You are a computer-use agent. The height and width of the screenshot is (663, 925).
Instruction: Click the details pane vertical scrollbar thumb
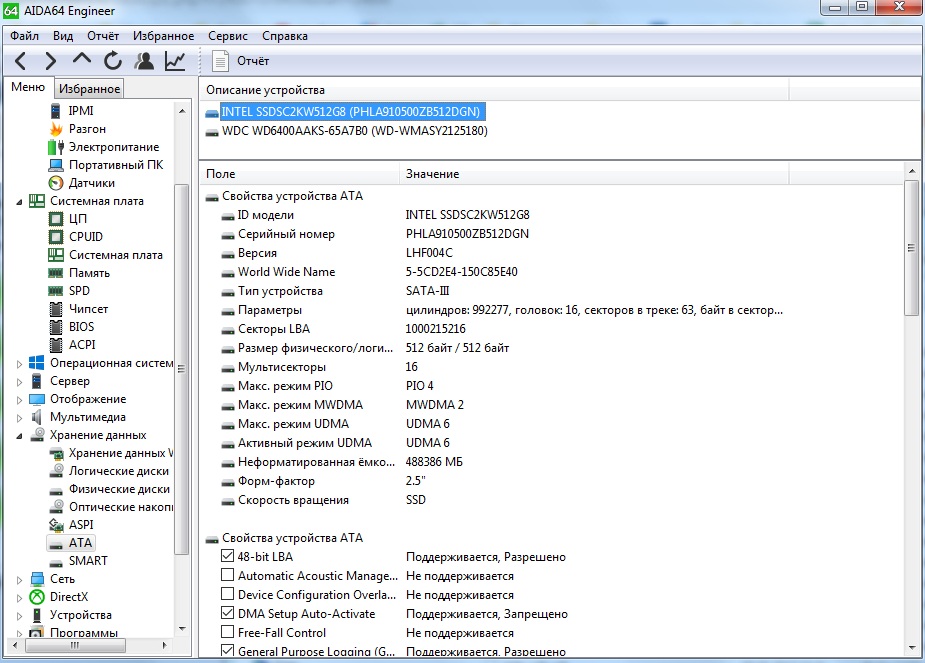click(x=911, y=248)
